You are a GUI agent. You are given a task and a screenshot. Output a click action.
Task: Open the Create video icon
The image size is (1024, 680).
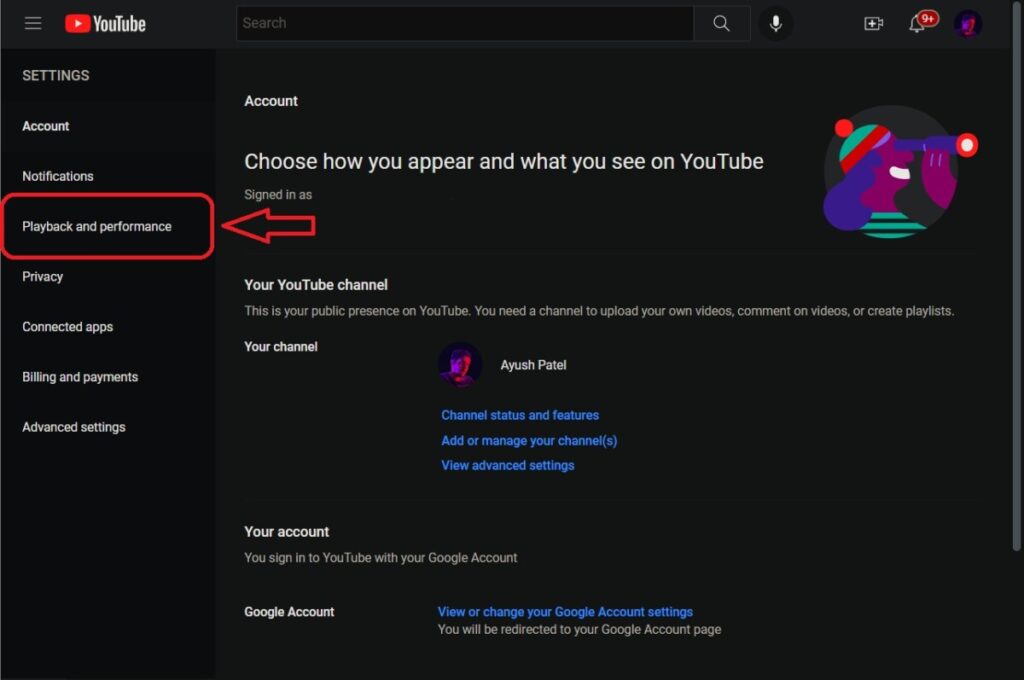tap(873, 23)
